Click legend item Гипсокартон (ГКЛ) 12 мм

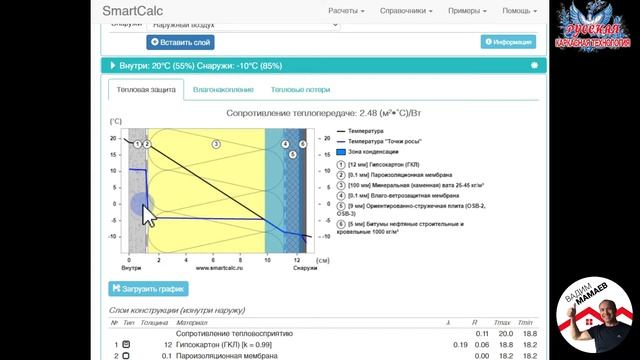[x=378, y=164]
